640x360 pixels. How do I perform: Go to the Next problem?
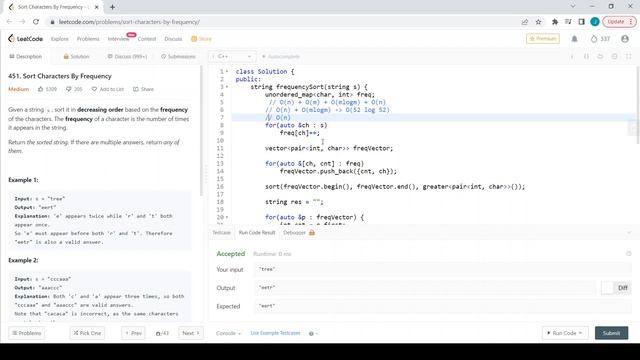click(x=191, y=333)
